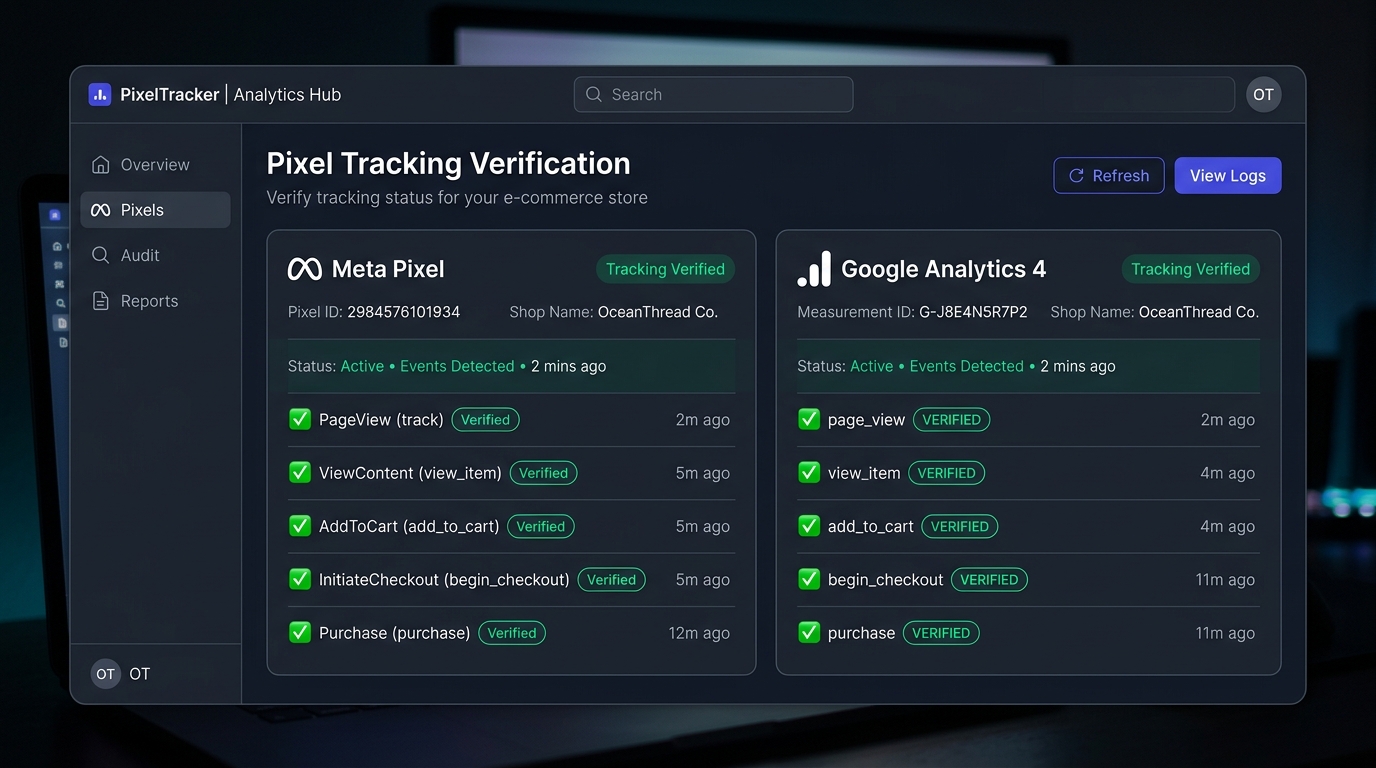Focus the Search input field

click(x=713, y=94)
